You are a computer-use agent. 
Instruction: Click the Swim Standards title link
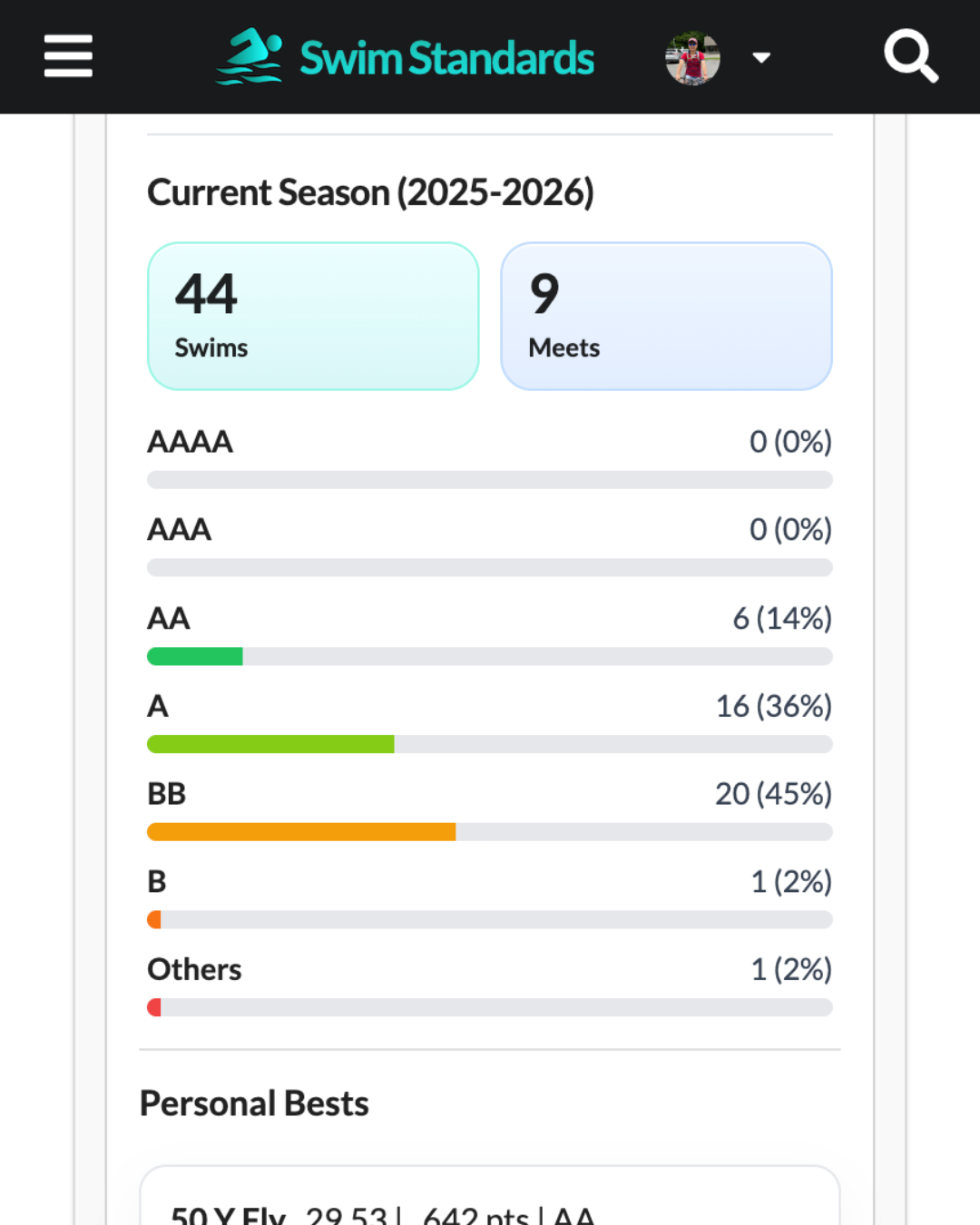click(446, 58)
